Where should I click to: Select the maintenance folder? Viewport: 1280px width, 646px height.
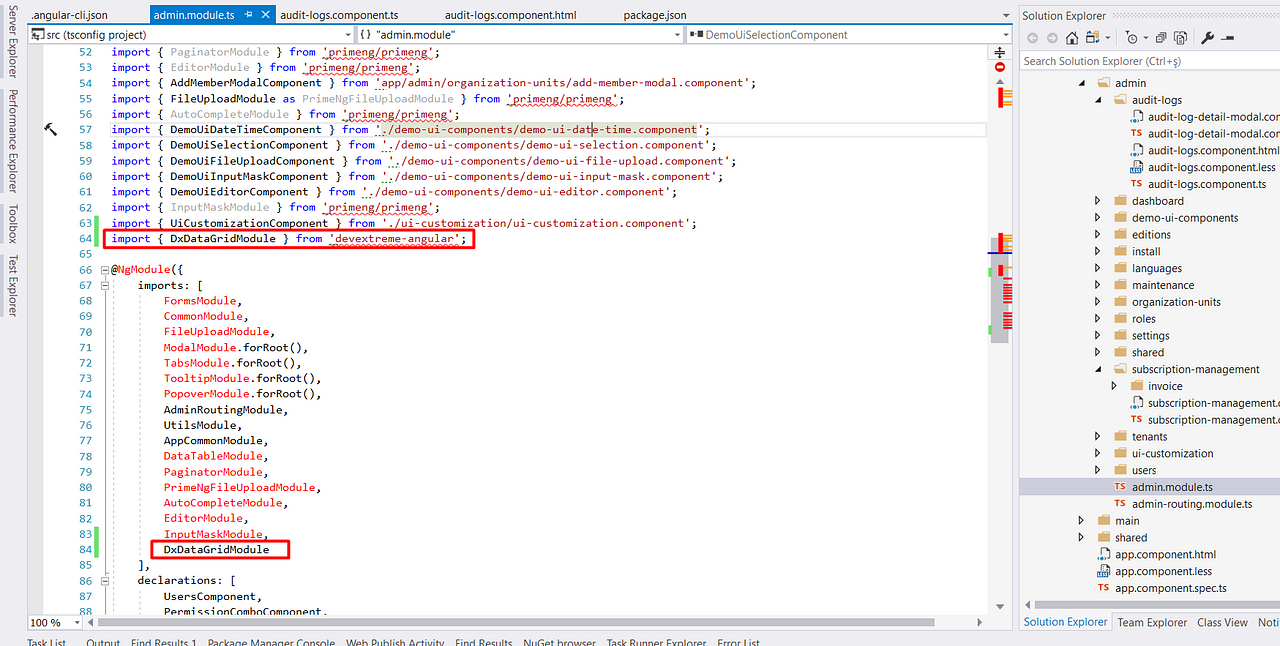click(x=1162, y=285)
